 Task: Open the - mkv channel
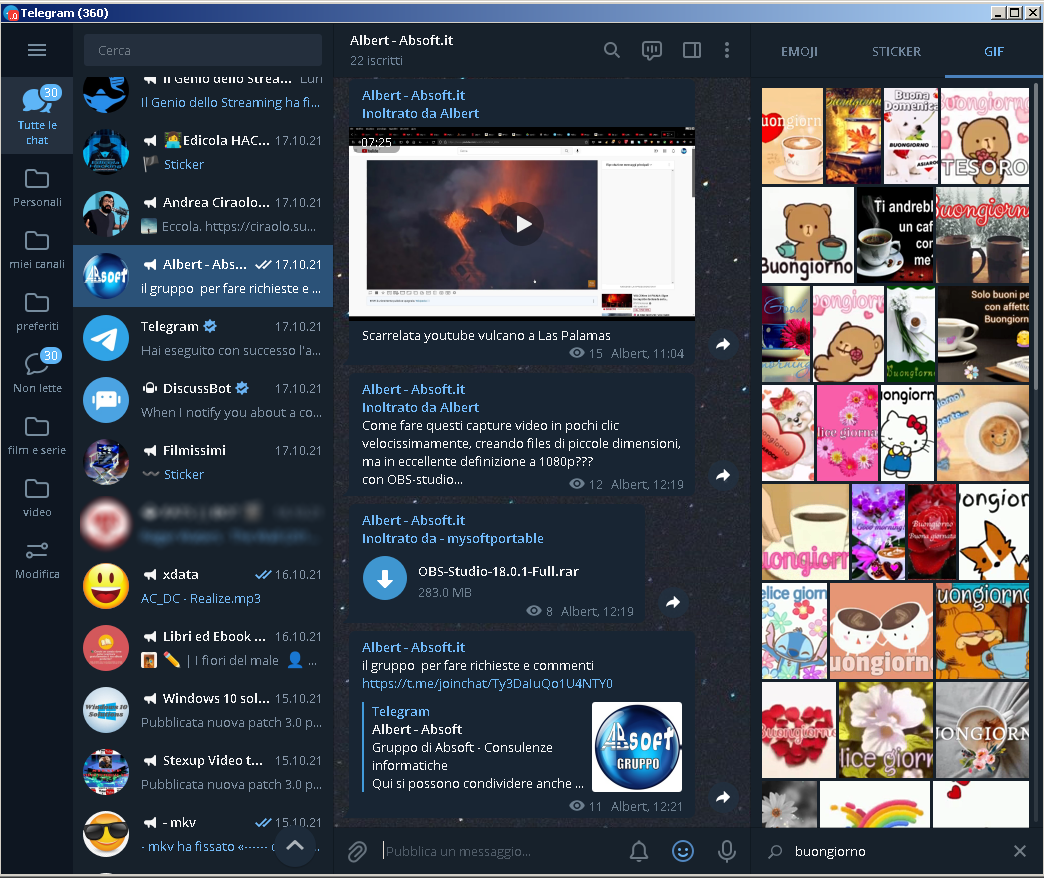coord(203,833)
